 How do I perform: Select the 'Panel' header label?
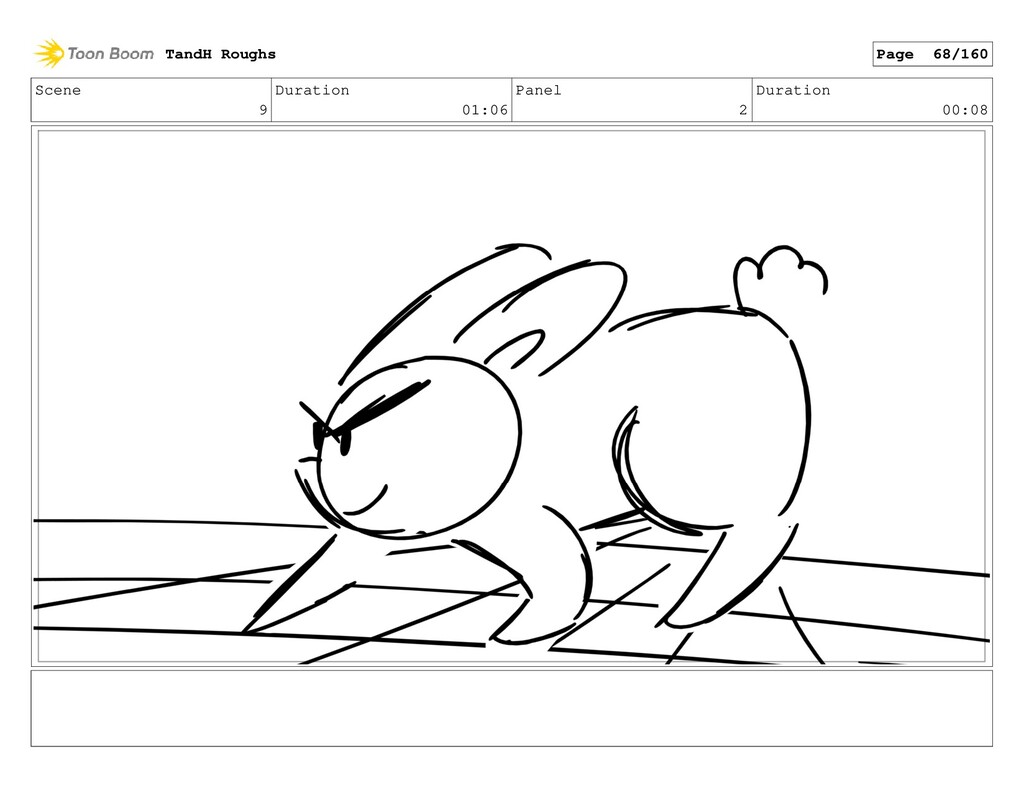pos(538,90)
